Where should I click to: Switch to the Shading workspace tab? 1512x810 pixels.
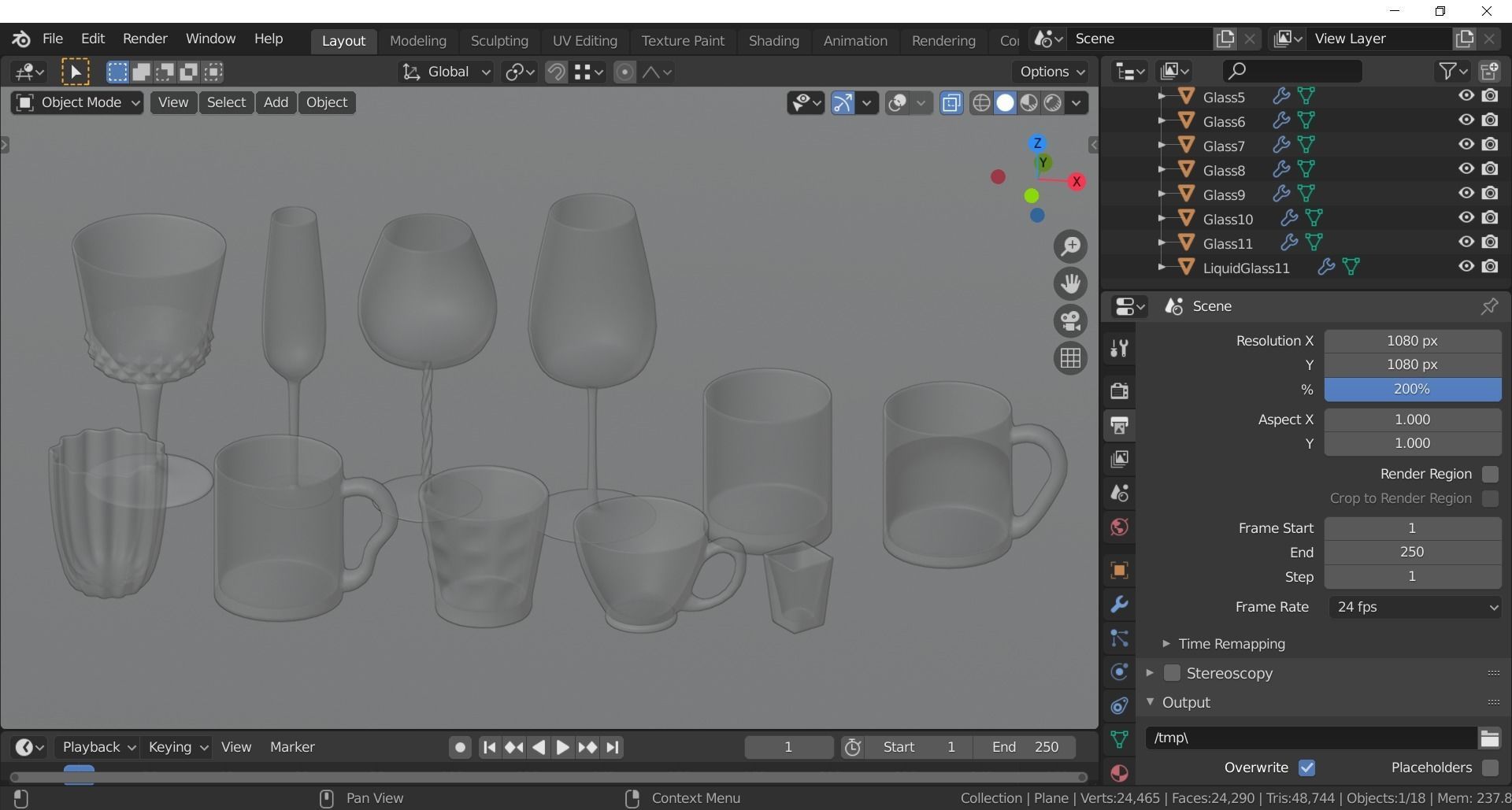pos(773,41)
